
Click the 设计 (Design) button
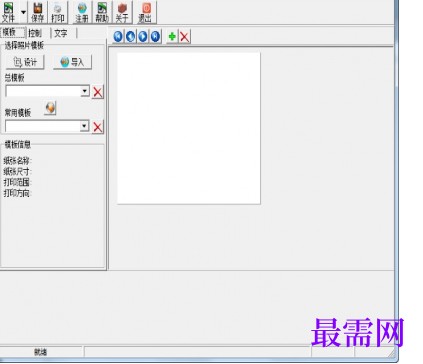[25, 62]
